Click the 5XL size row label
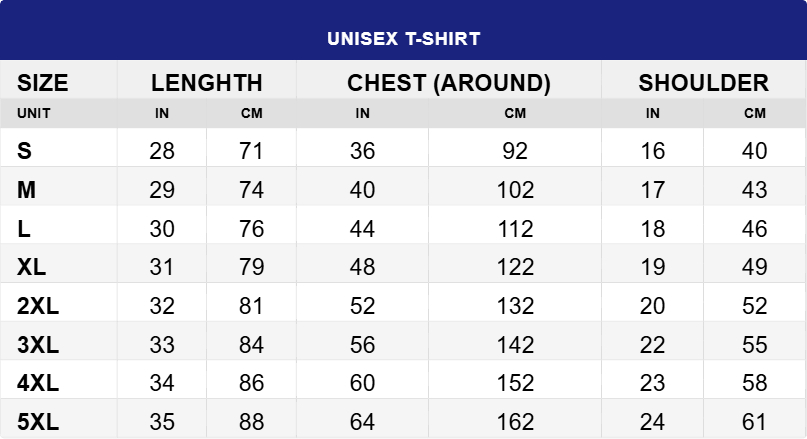This screenshot has width=807, height=439. 39,423
